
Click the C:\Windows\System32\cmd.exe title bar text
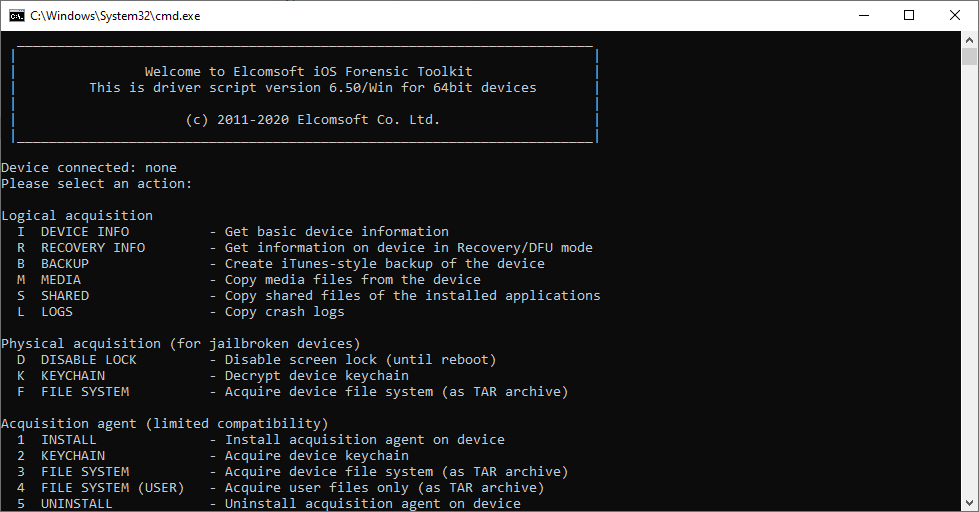[x=115, y=16]
